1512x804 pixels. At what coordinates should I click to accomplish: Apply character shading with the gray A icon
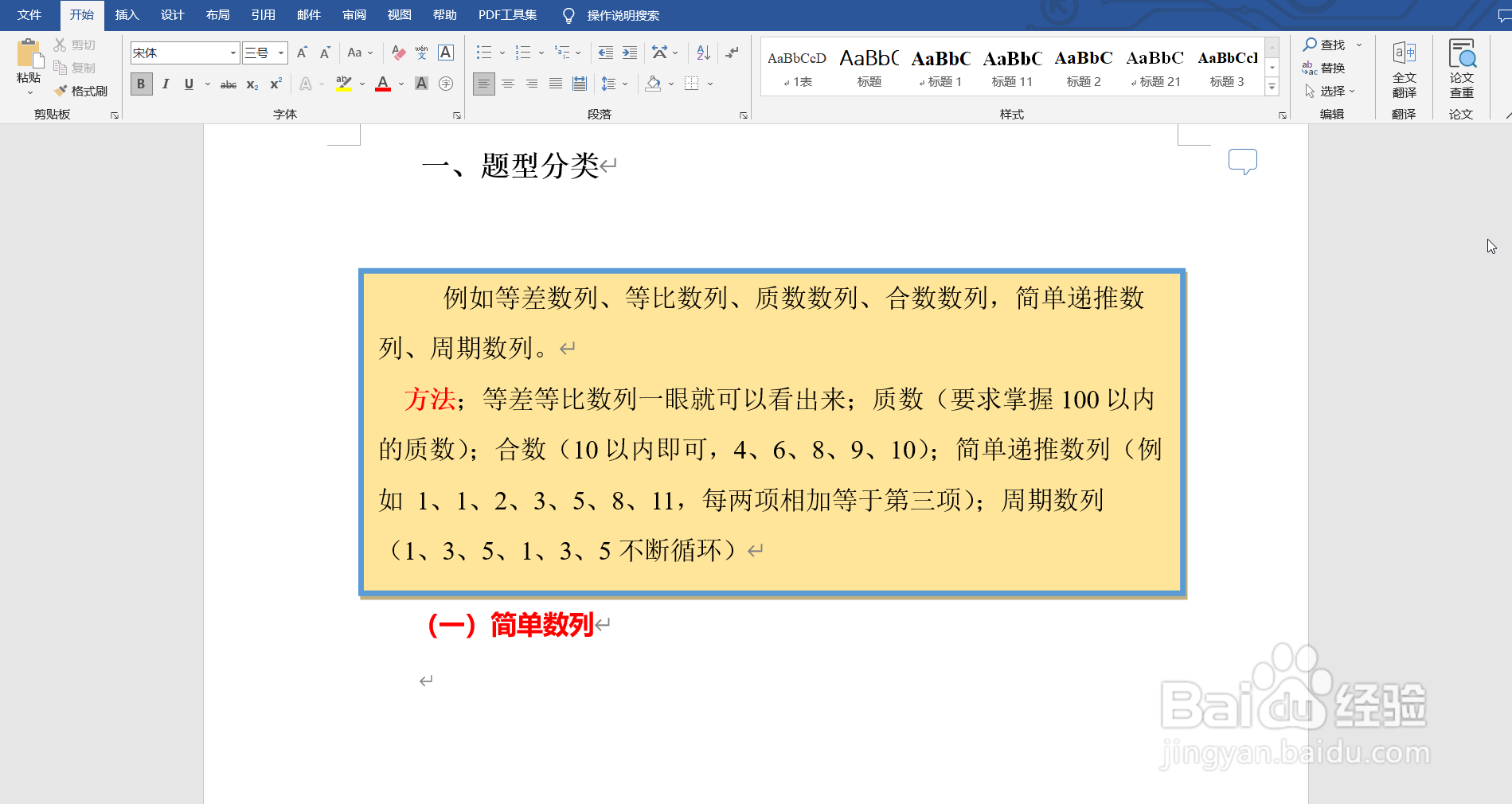pyautogui.click(x=422, y=84)
